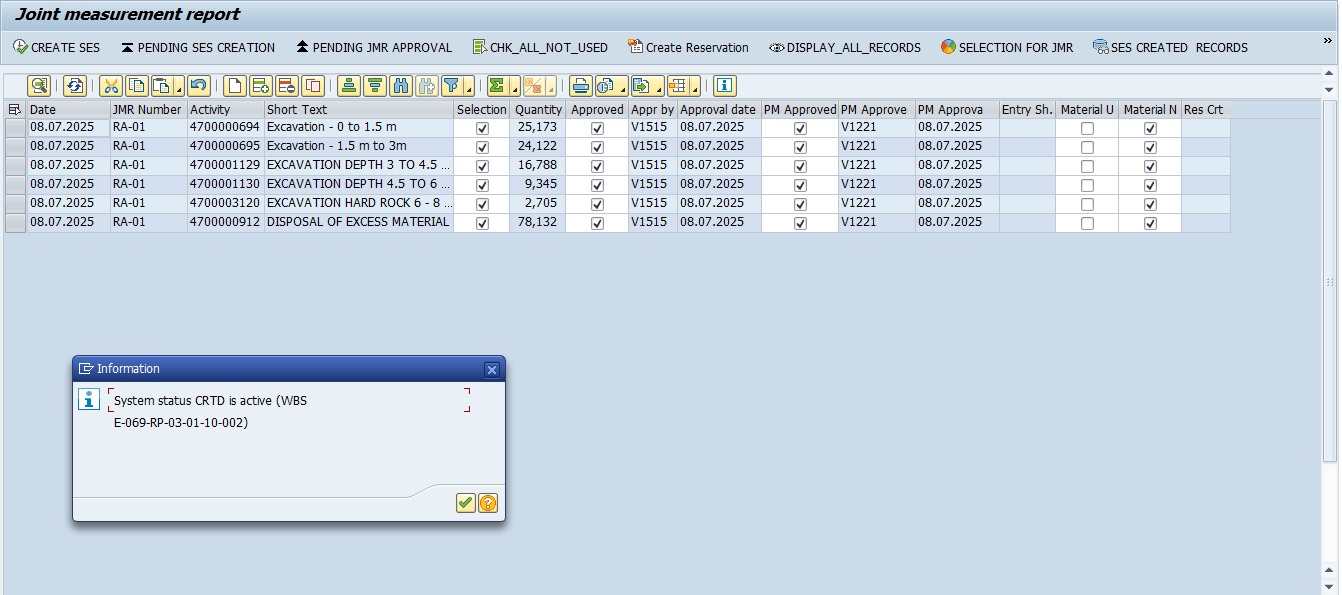Click the Quantity column header
Image resolution: width=1342 pixels, height=595 pixels.
[x=538, y=110]
